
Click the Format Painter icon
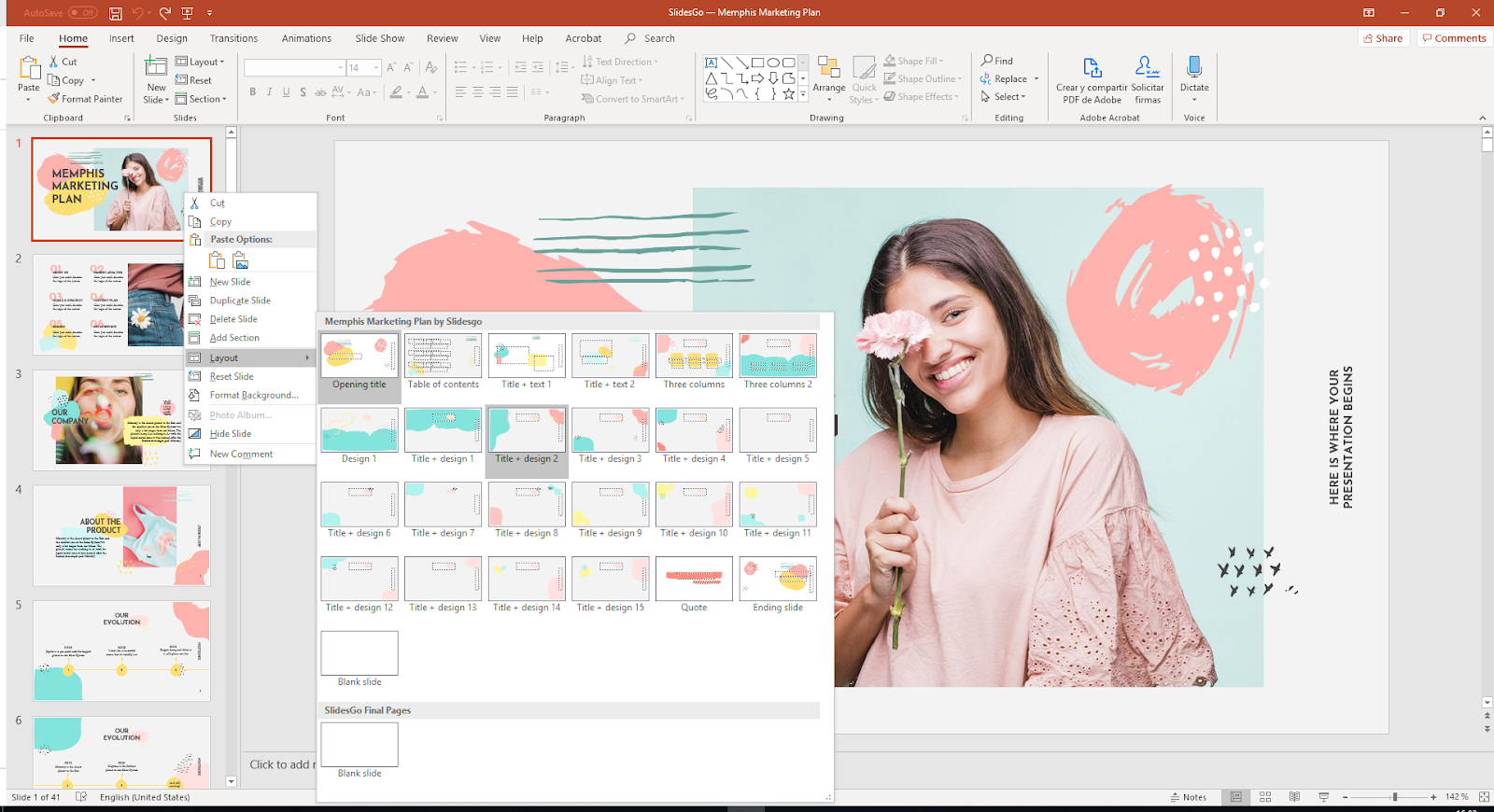tap(54, 99)
